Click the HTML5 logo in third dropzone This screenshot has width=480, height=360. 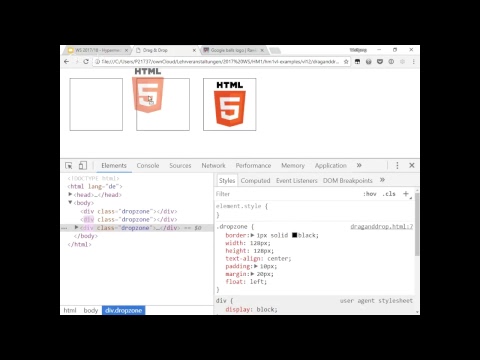tap(230, 104)
